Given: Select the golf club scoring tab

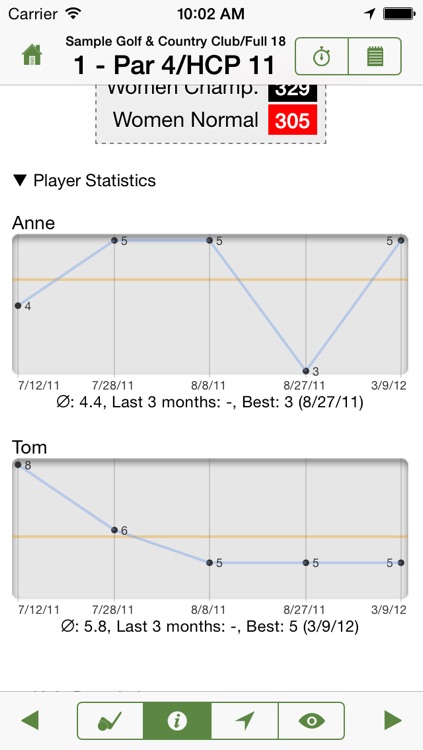Looking at the screenshot, I should point(110,720).
